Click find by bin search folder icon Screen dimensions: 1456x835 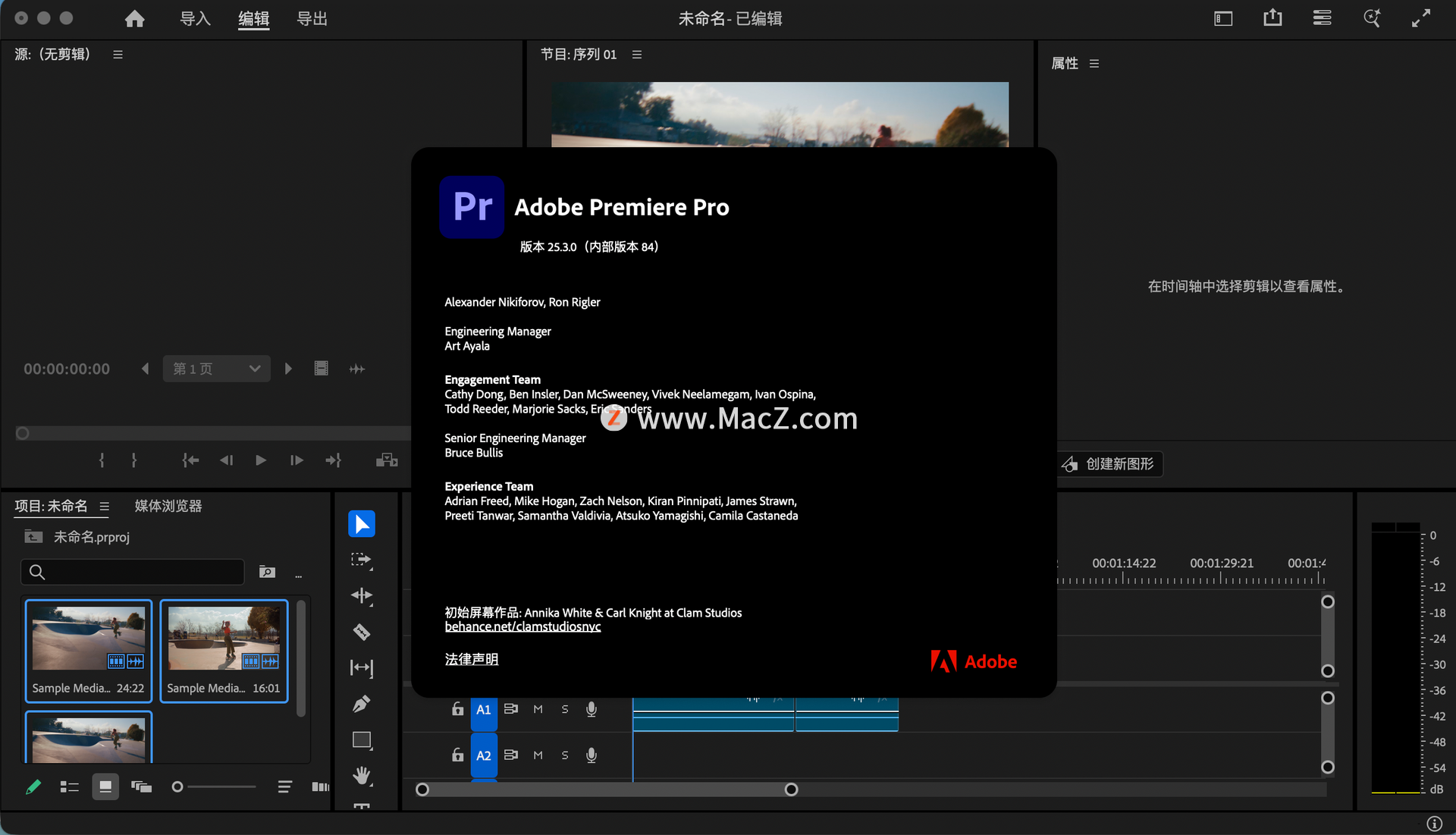click(x=267, y=572)
